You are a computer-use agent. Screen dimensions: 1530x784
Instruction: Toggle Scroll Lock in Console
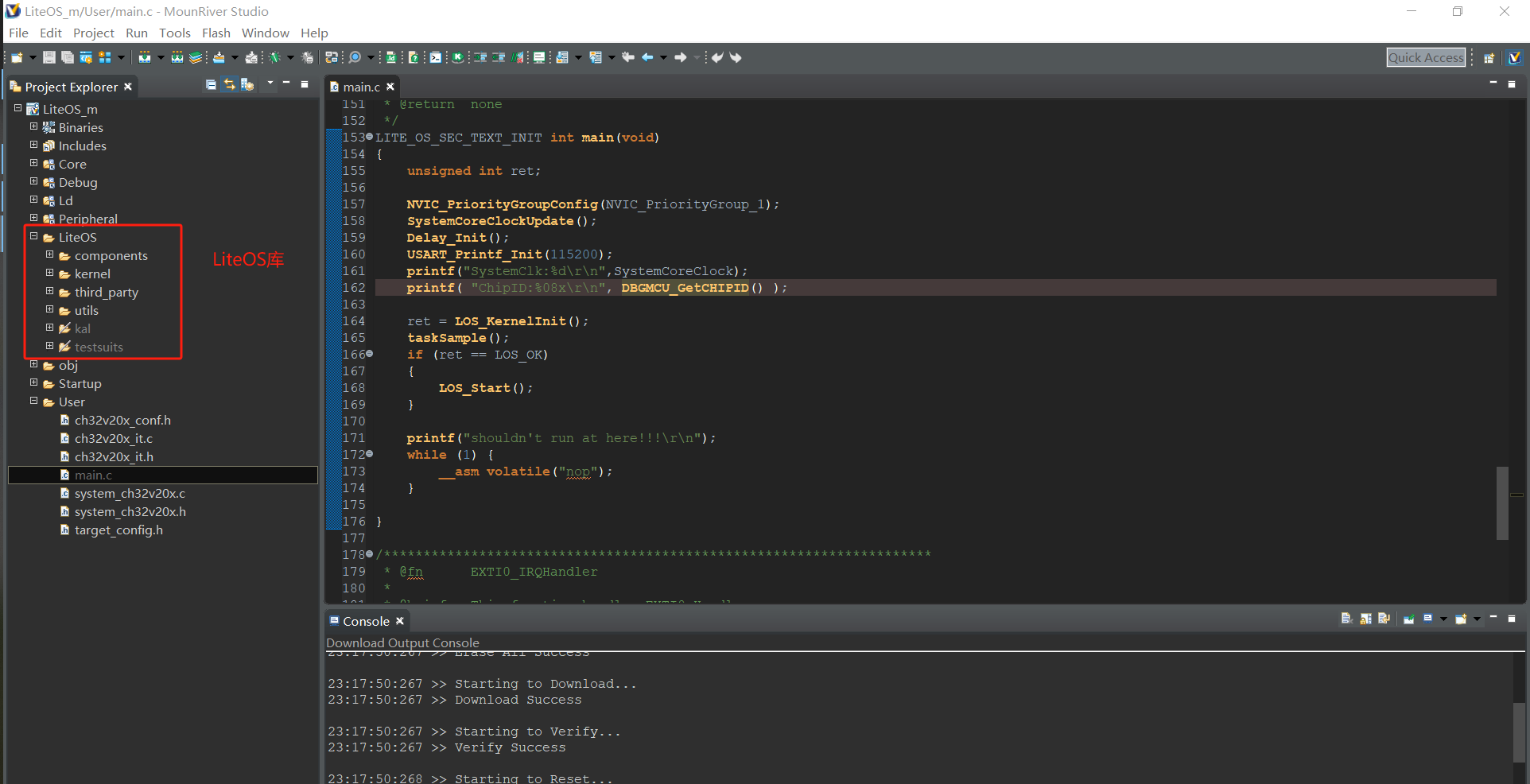click(x=1365, y=619)
